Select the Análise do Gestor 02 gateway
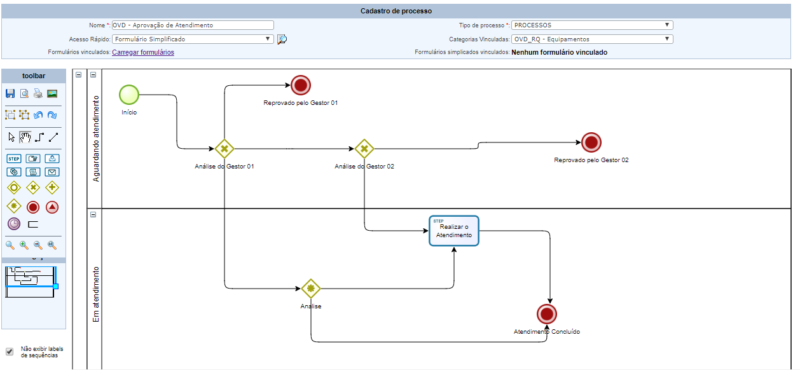Image resolution: width=800 pixels, height=370 pixels. click(x=364, y=149)
